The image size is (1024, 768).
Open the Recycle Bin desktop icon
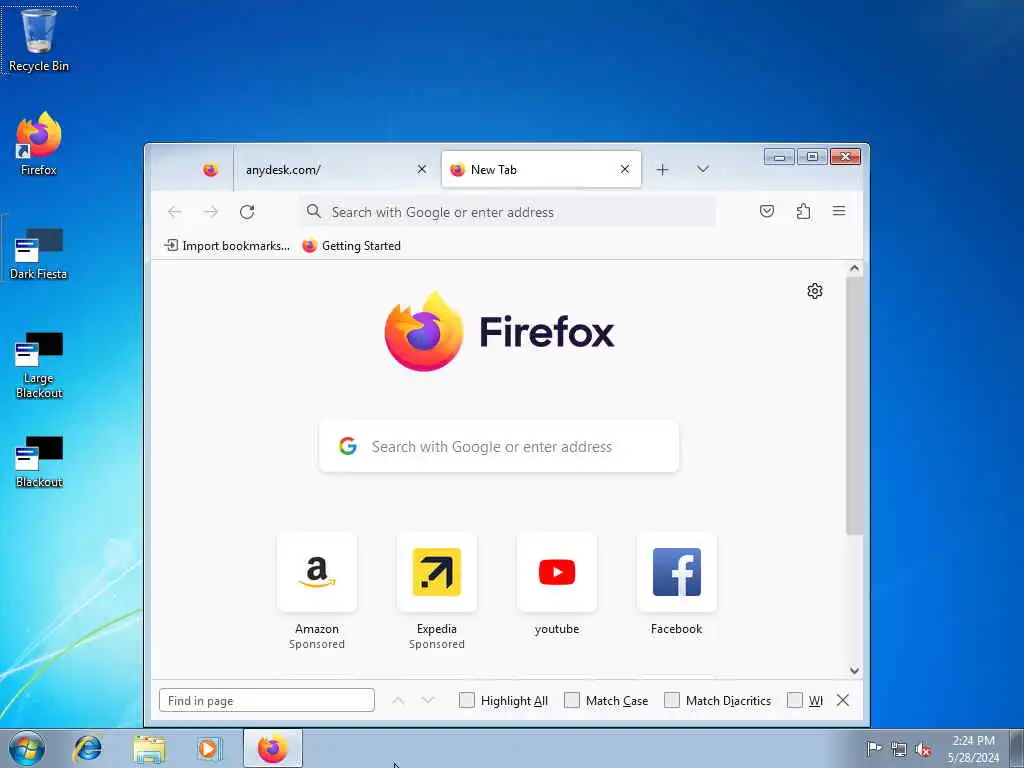click(x=39, y=39)
